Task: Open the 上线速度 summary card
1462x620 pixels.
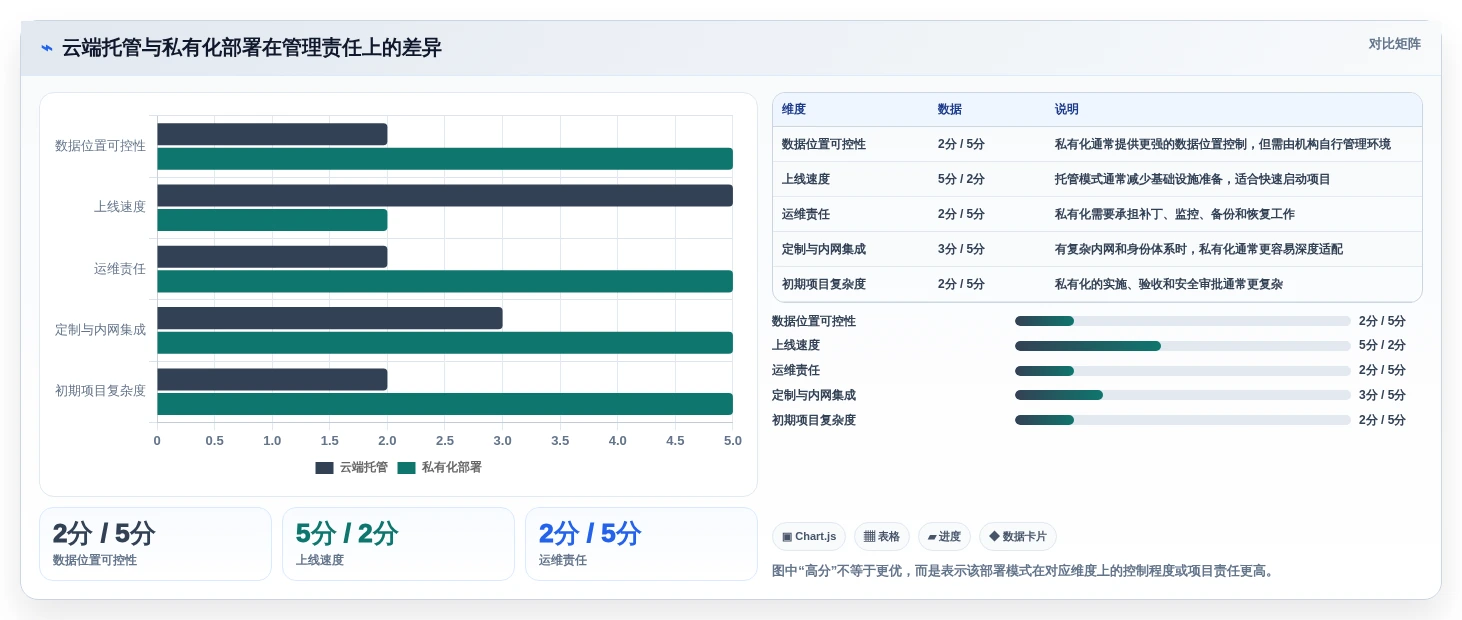Action: [398, 544]
